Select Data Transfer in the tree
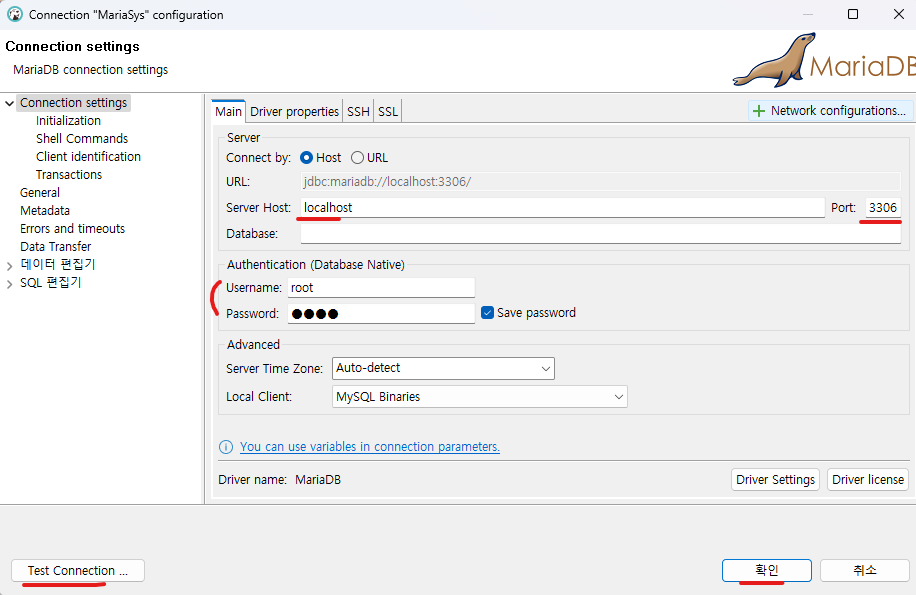 coord(55,247)
